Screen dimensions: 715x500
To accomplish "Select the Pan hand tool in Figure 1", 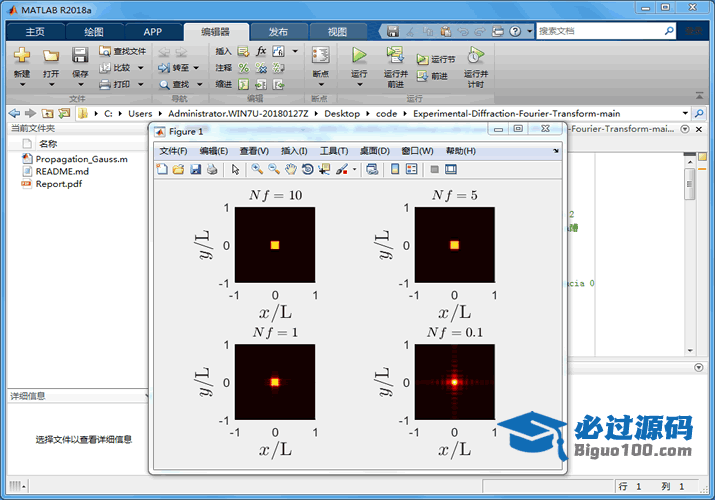I will [x=290, y=169].
